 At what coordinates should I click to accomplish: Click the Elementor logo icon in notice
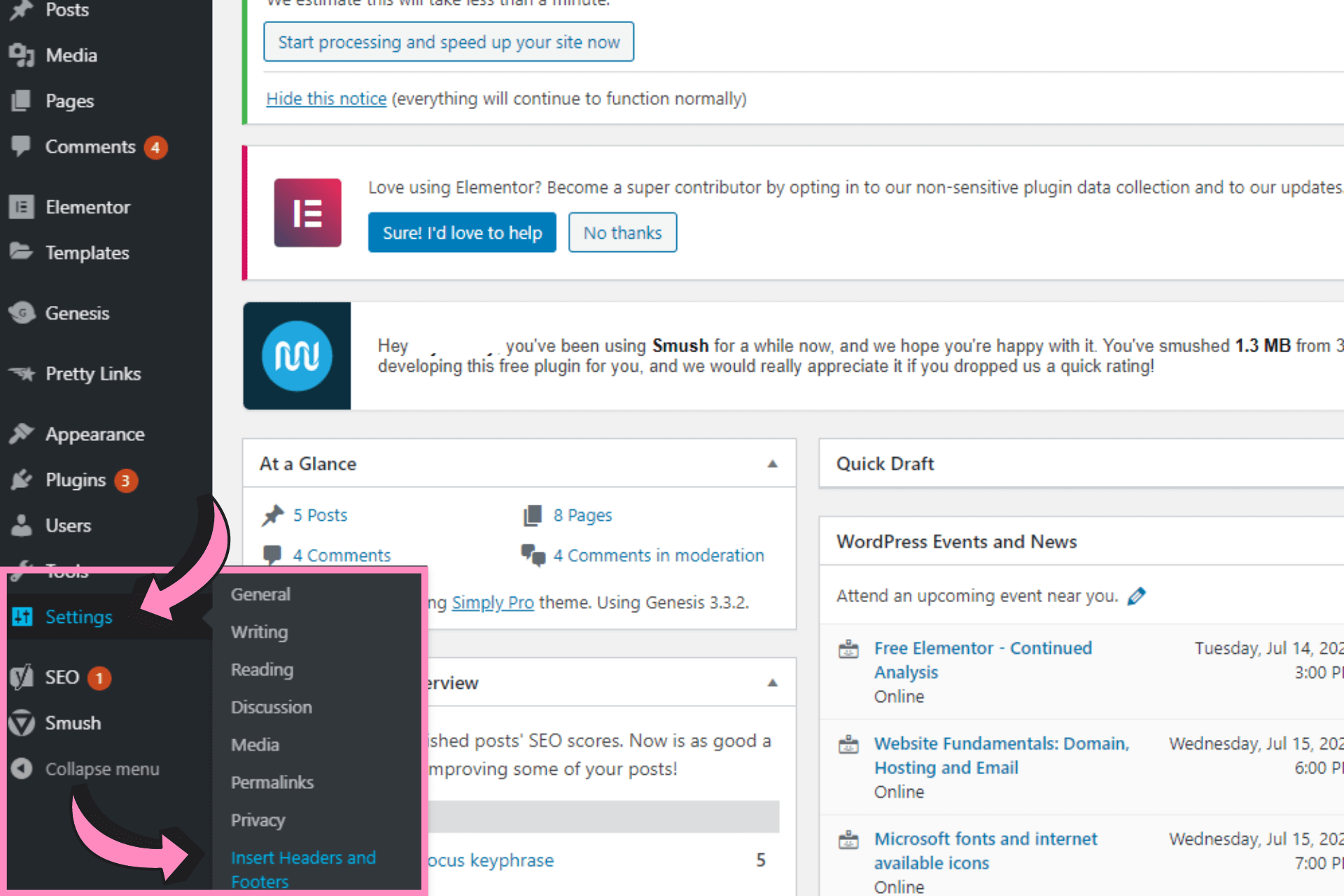click(307, 213)
